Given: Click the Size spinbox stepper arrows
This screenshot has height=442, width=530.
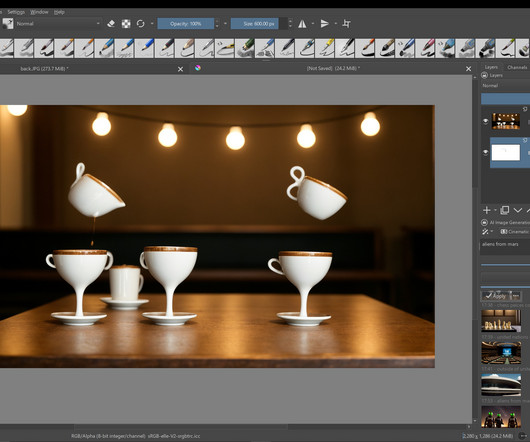Looking at the screenshot, I should tap(290, 24).
